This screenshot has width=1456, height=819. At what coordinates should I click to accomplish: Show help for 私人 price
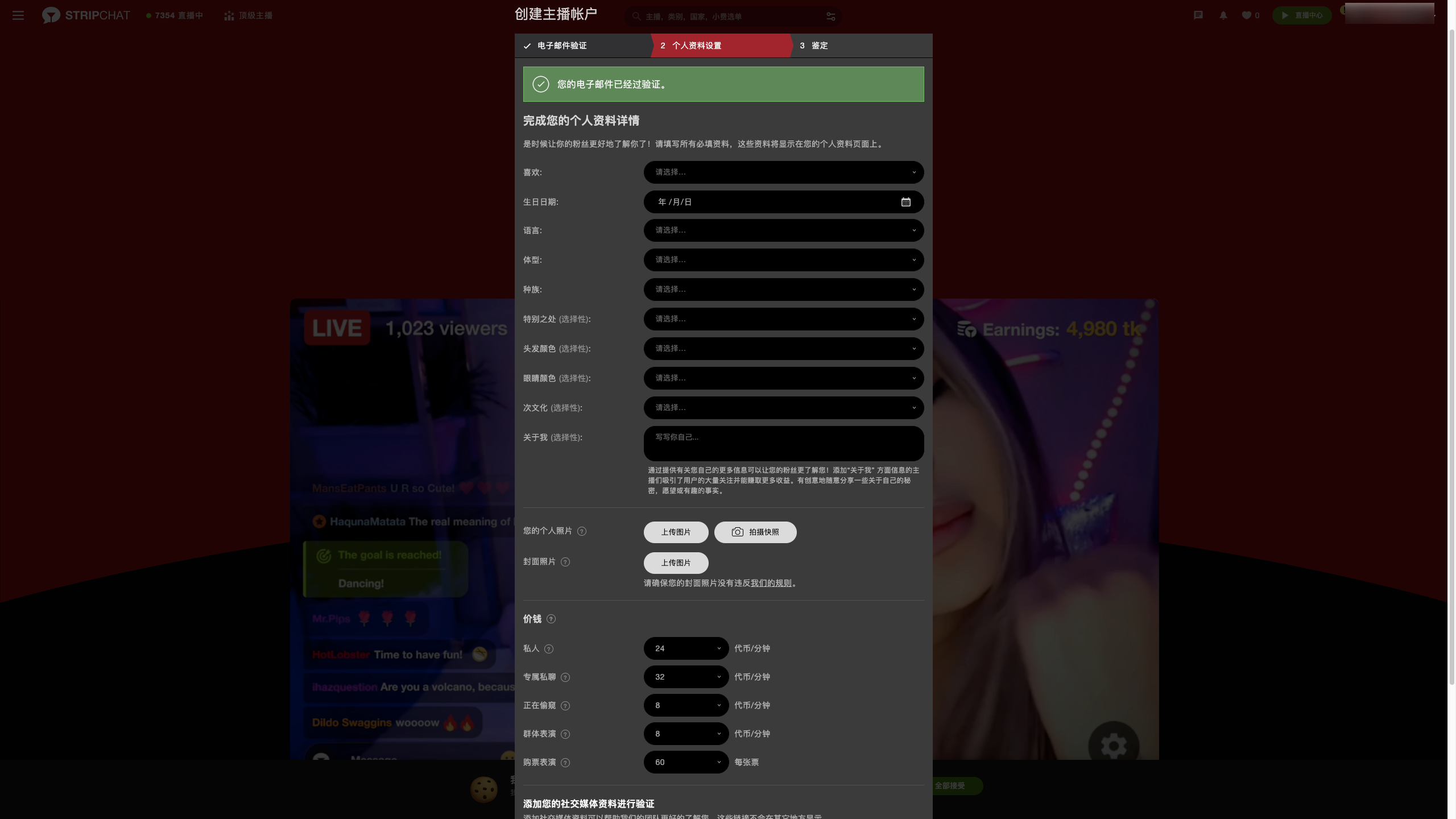point(549,649)
